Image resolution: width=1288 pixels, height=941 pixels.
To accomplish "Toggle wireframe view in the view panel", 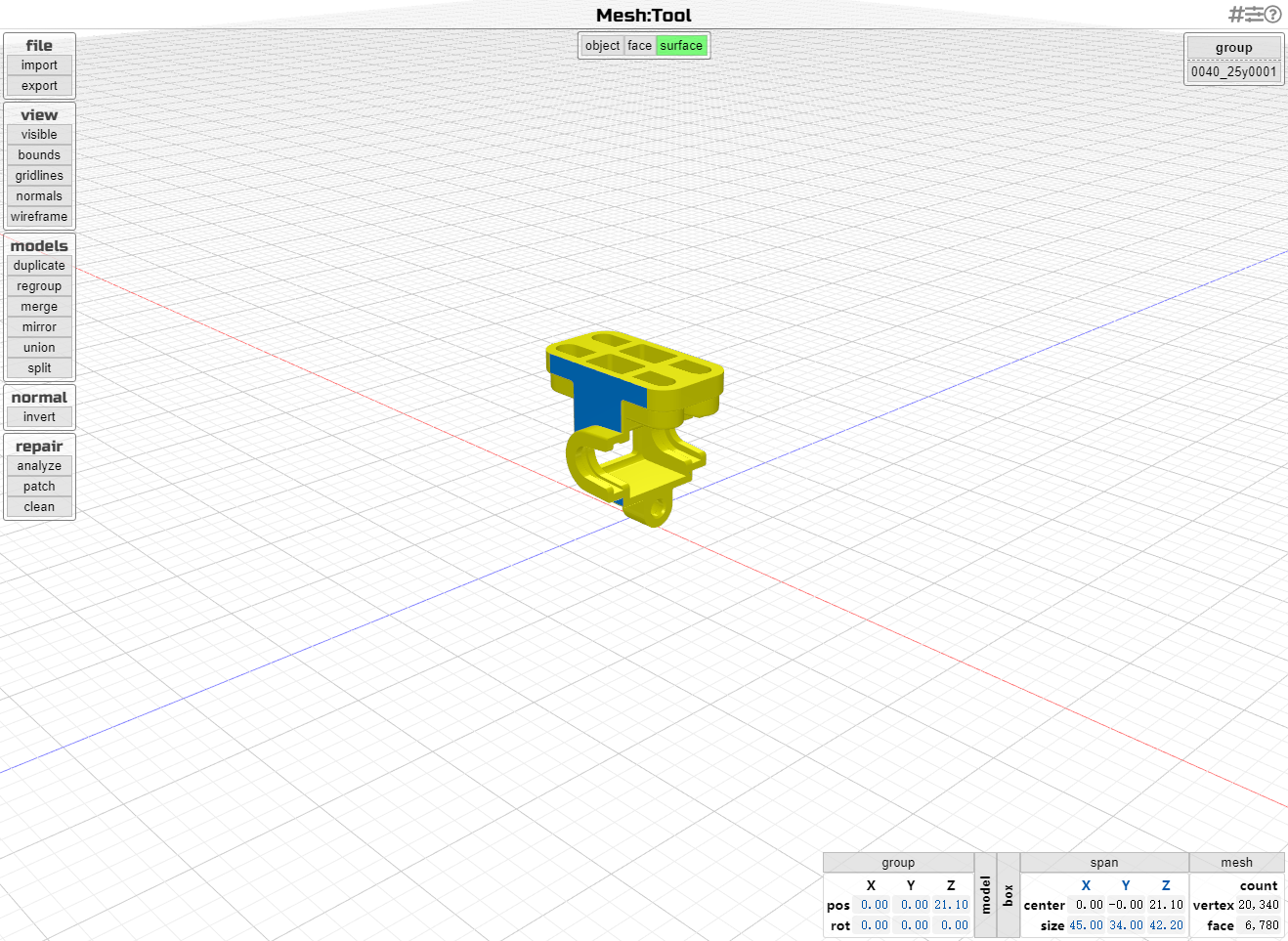I will [x=39, y=216].
